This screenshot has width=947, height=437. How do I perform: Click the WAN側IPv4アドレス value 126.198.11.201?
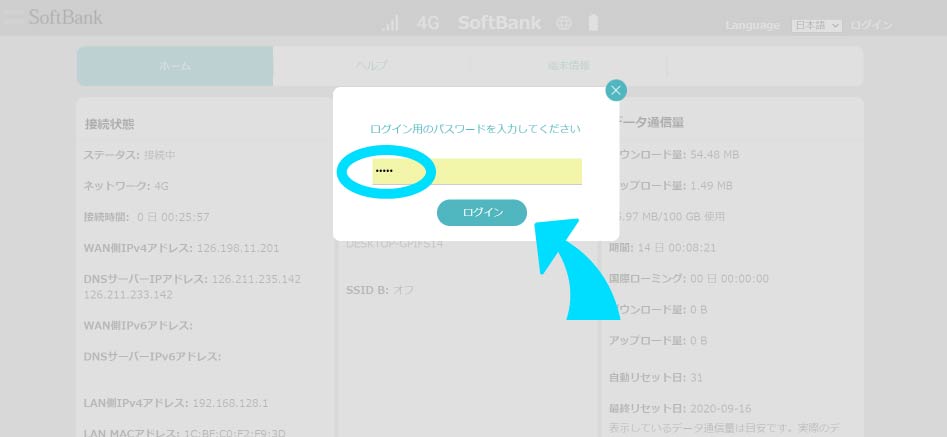[x=240, y=248]
